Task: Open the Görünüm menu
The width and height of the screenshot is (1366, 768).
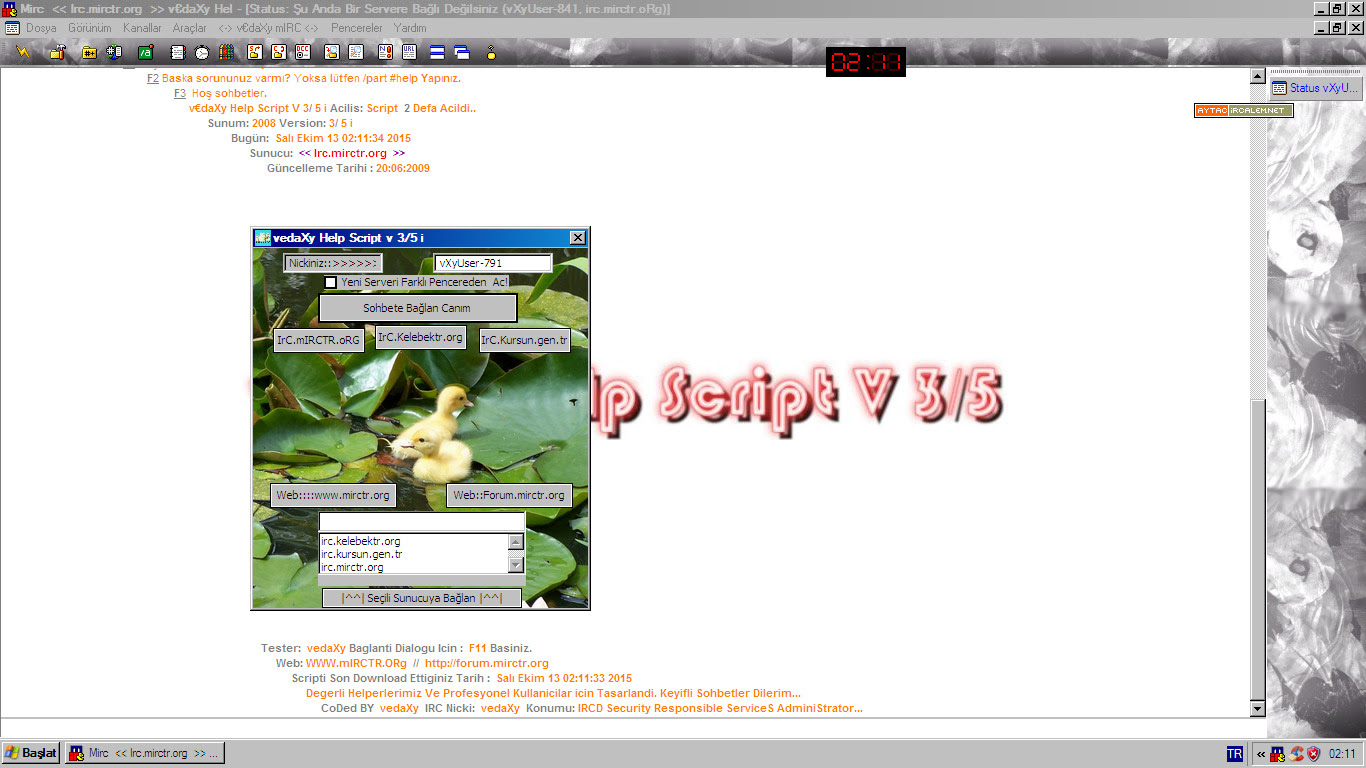Action: pyautogui.click(x=89, y=28)
